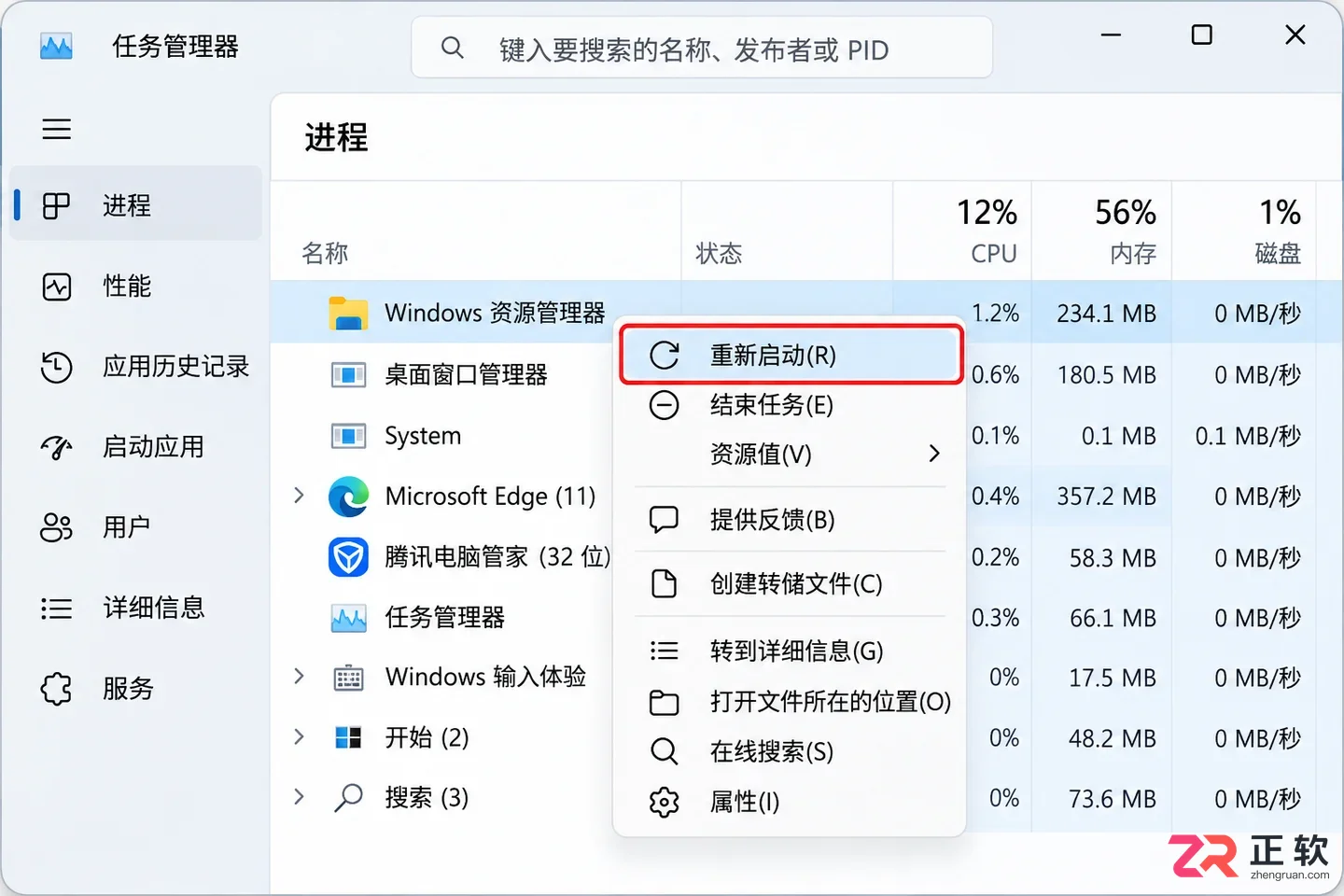The image size is (1344, 896).
Task: Sort by the 内存 column header
Action: [1101, 231]
